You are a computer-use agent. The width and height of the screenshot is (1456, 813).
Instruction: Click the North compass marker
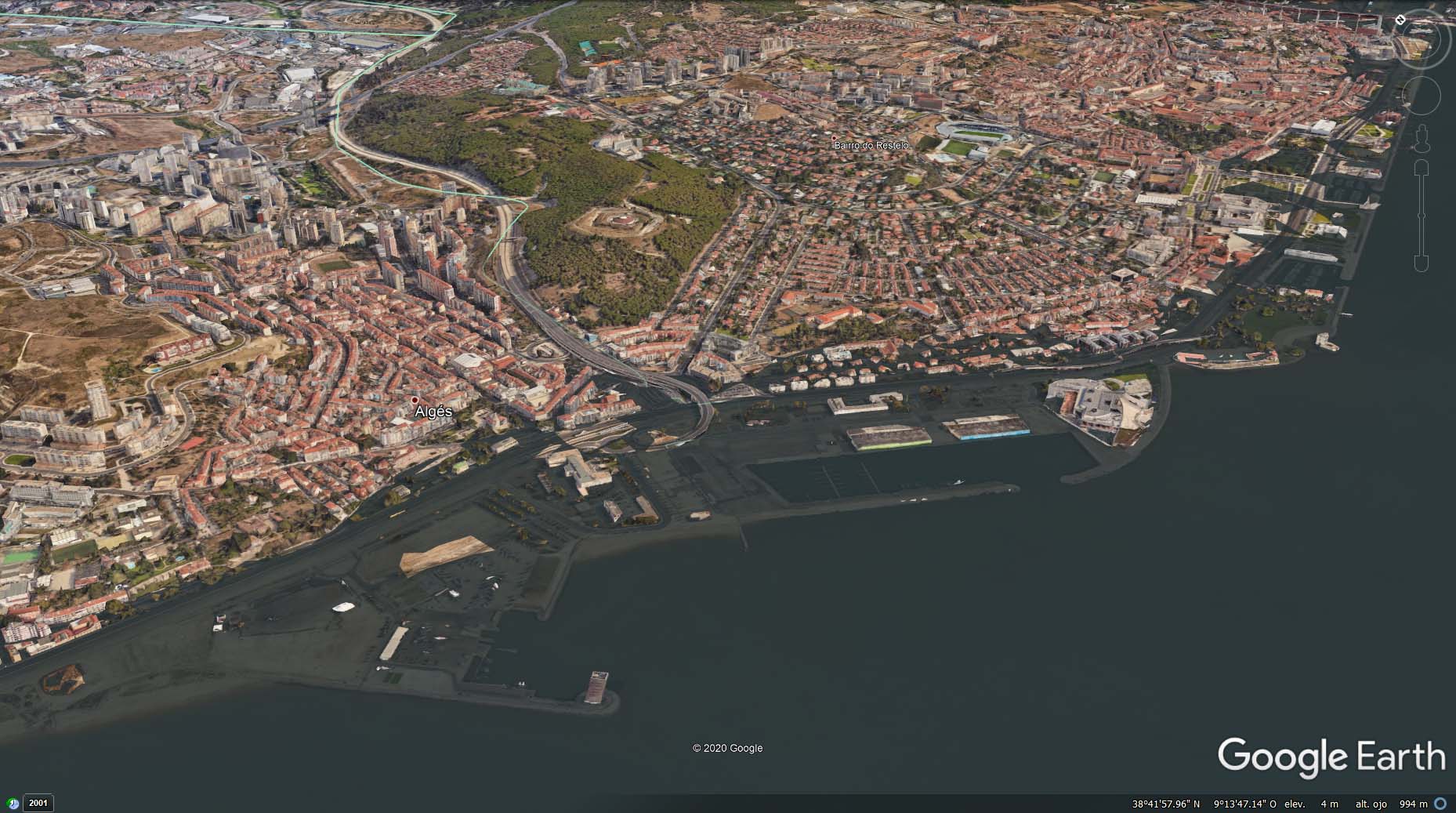point(1401,20)
